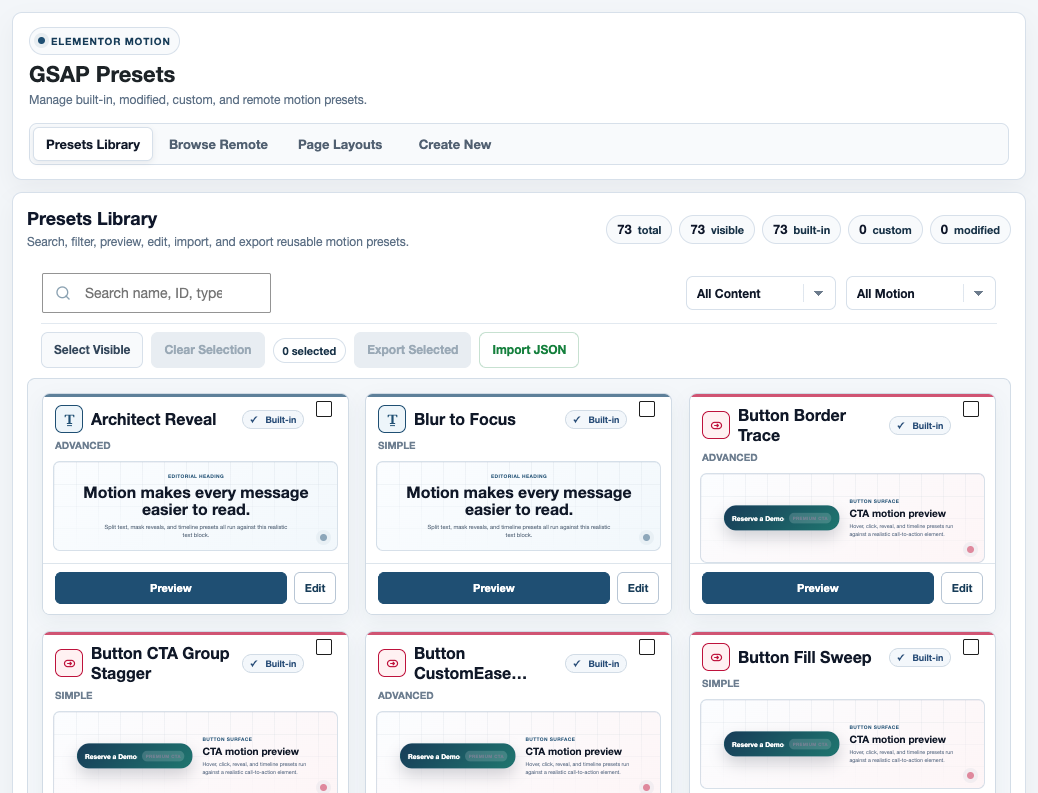Image resolution: width=1038 pixels, height=793 pixels.
Task: Click the 73 built-in count pill
Action: [x=802, y=230]
